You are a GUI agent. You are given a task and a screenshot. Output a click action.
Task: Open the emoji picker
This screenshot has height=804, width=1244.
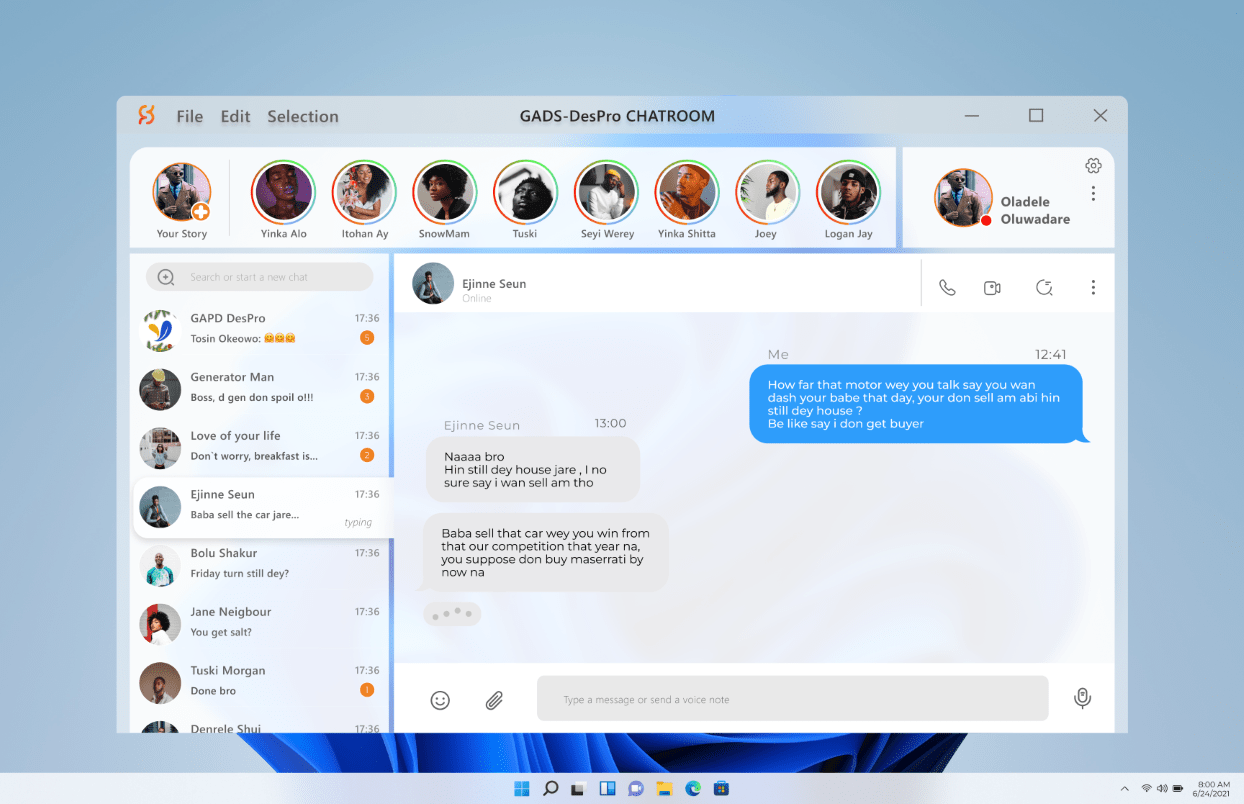[440, 700]
